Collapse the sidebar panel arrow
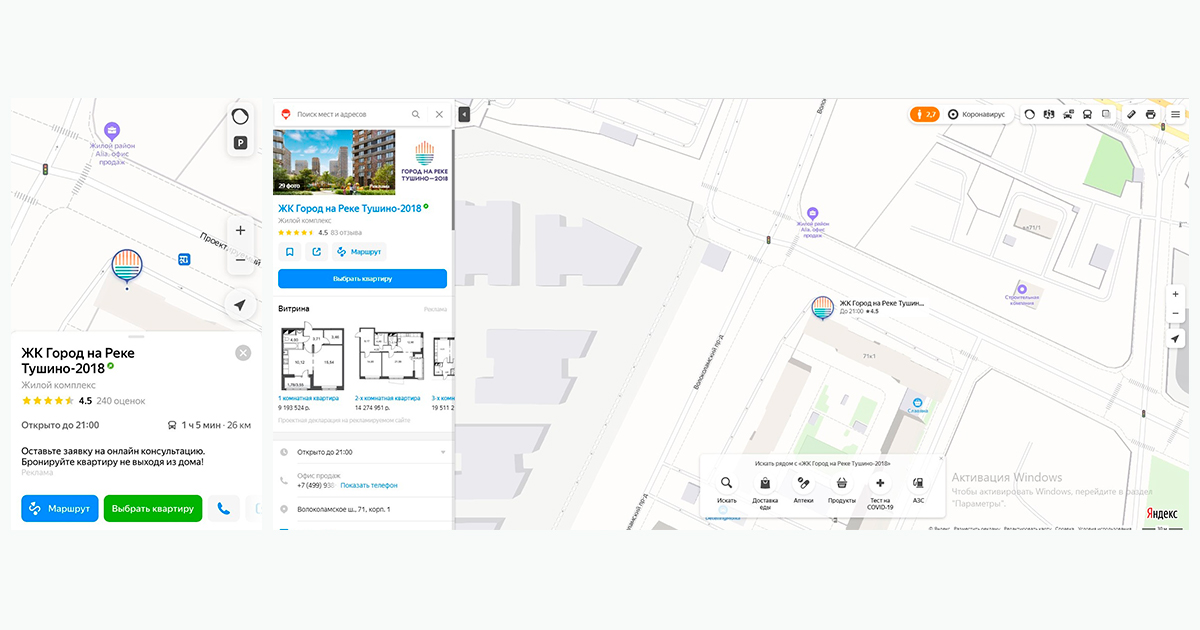 coord(464,115)
